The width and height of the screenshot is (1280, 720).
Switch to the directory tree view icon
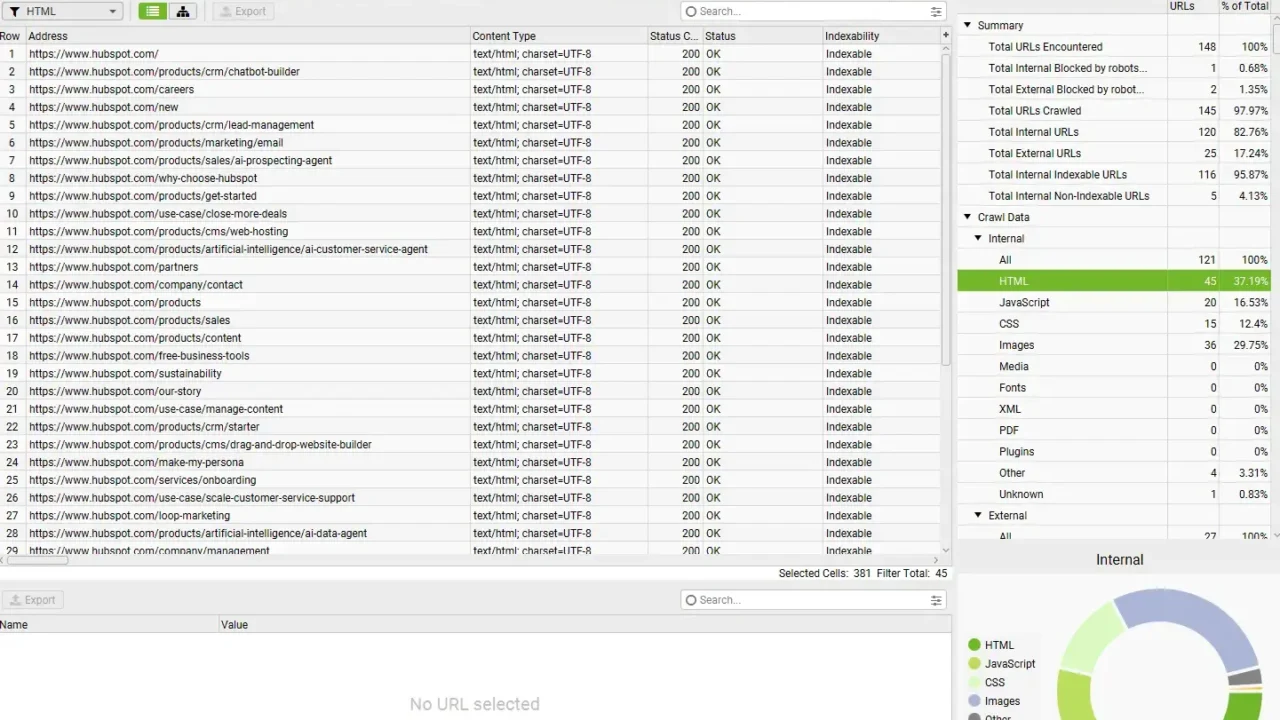[x=183, y=11]
